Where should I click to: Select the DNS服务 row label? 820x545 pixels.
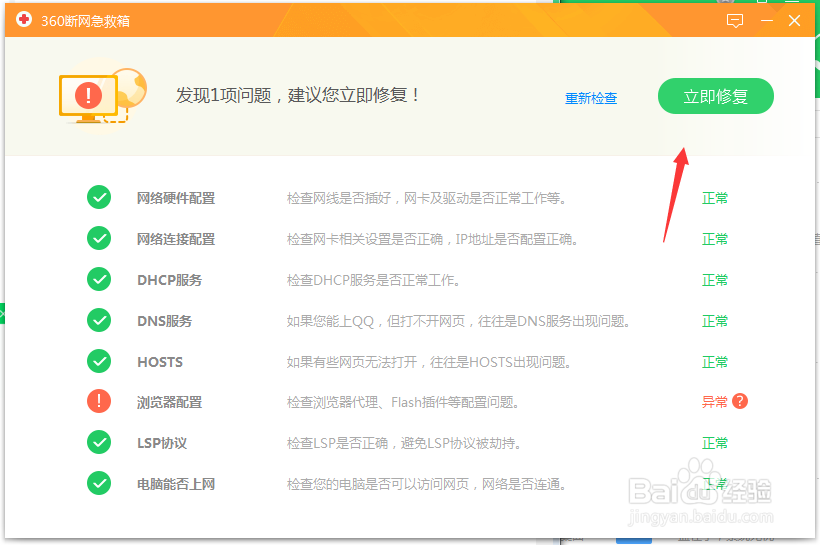pyautogui.click(x=165, y=321)
